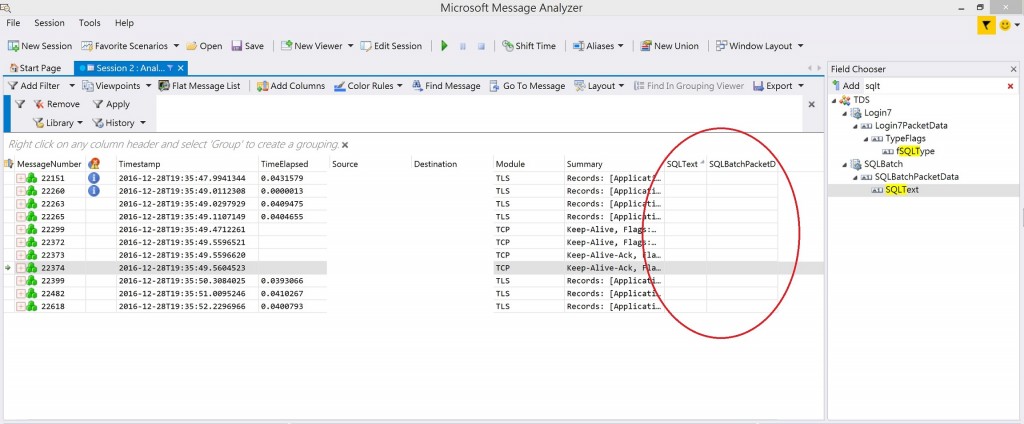Viewport: 1024px width, 424px height.
Task: Click the Apply filter button
Action: coord(111,104)
